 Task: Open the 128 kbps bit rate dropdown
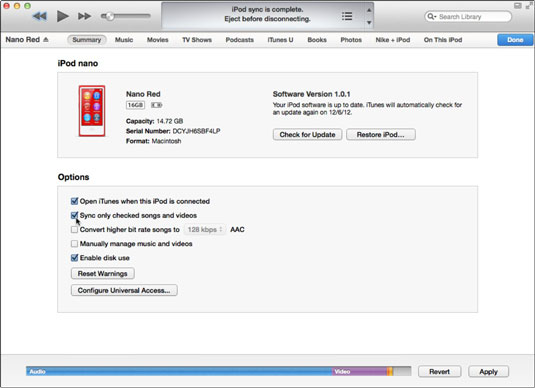coord(205,230)
